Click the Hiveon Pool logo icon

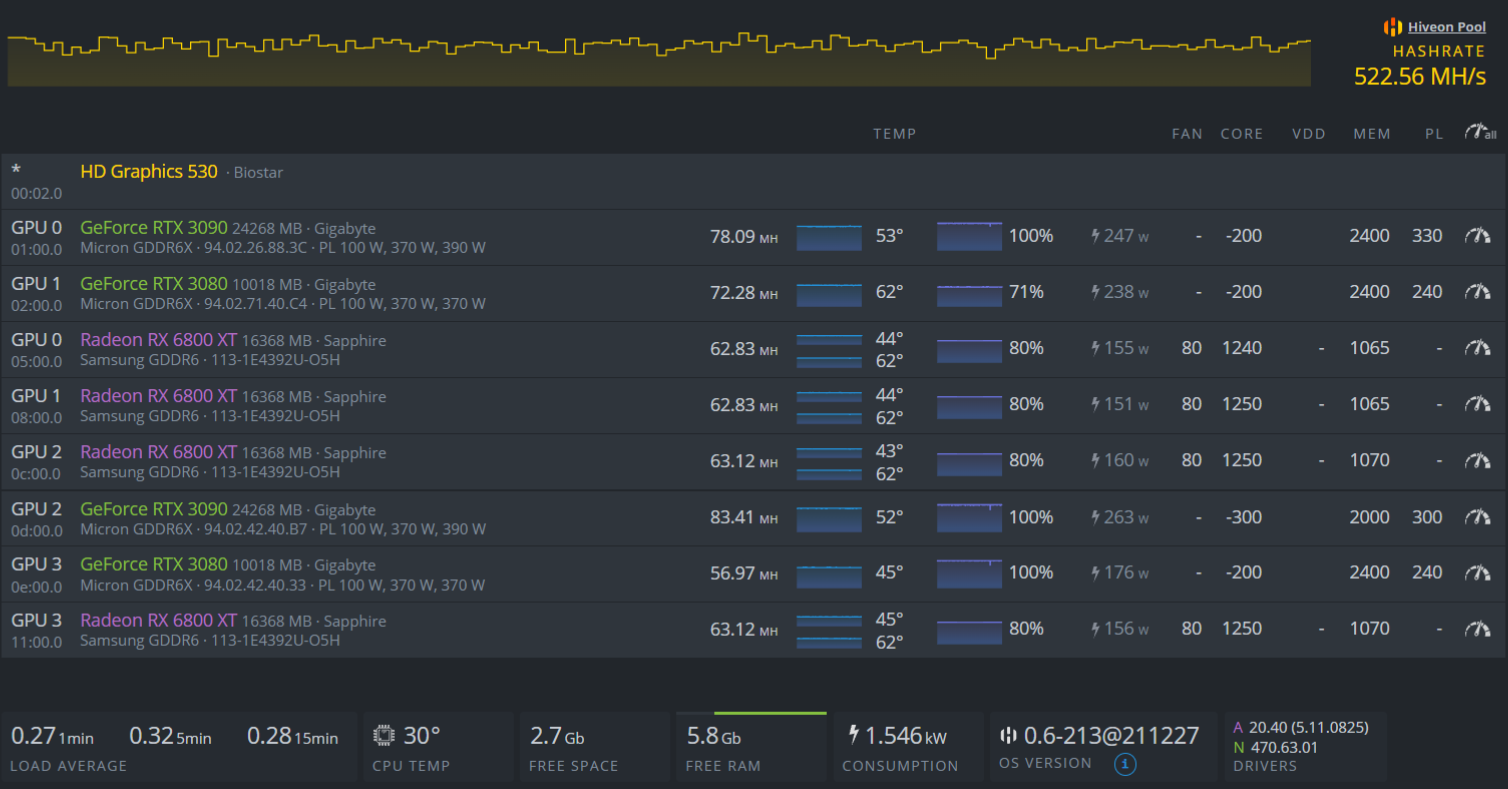click(x=1393, y=27)
